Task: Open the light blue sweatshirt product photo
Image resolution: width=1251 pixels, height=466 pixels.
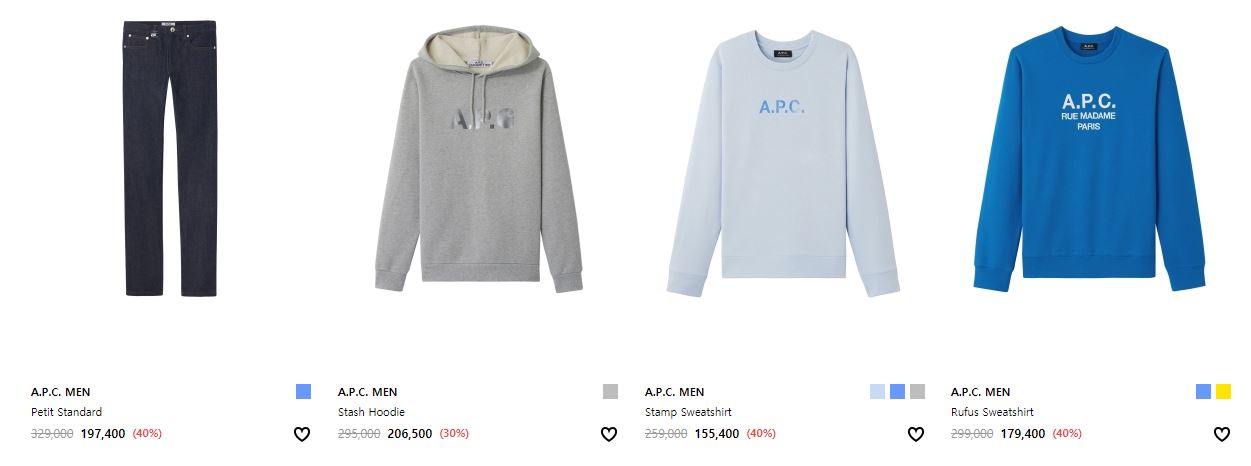Action: coord(783,163)
